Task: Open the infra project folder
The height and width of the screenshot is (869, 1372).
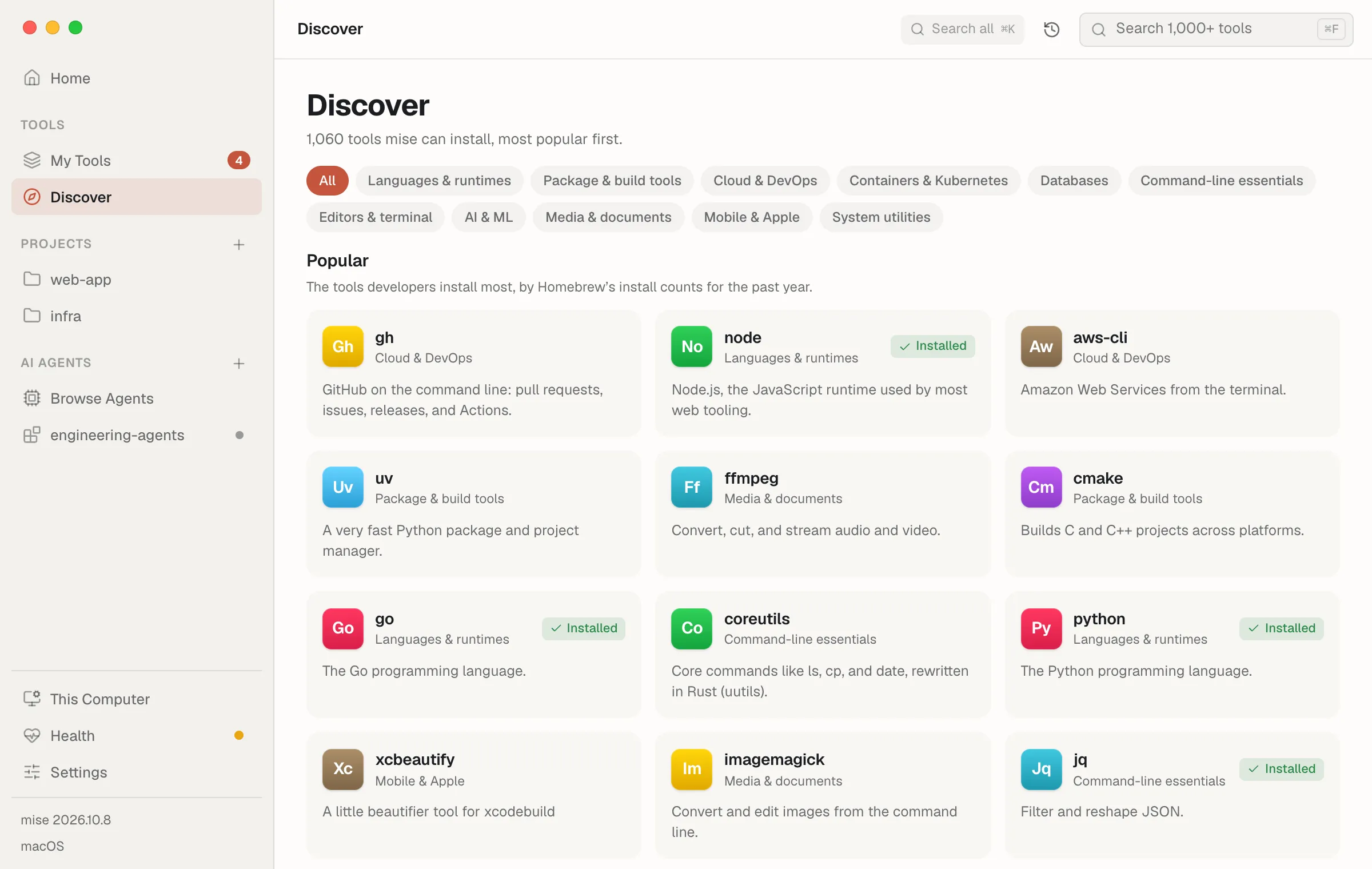Action: [x=137, y=316]
